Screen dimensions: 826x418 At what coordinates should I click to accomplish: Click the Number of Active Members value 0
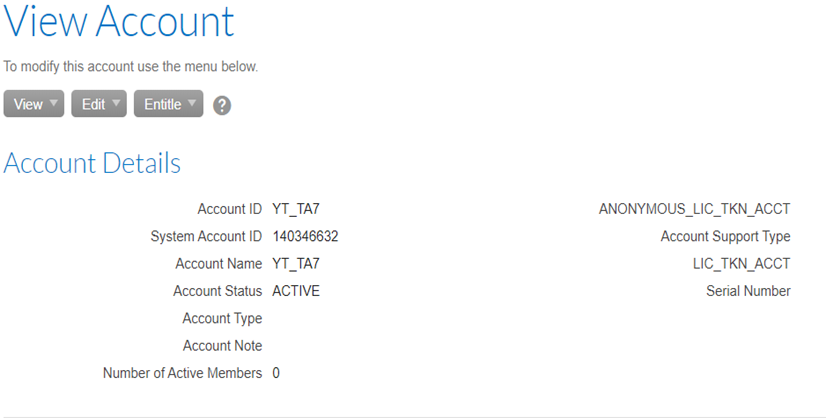(276, 373)
